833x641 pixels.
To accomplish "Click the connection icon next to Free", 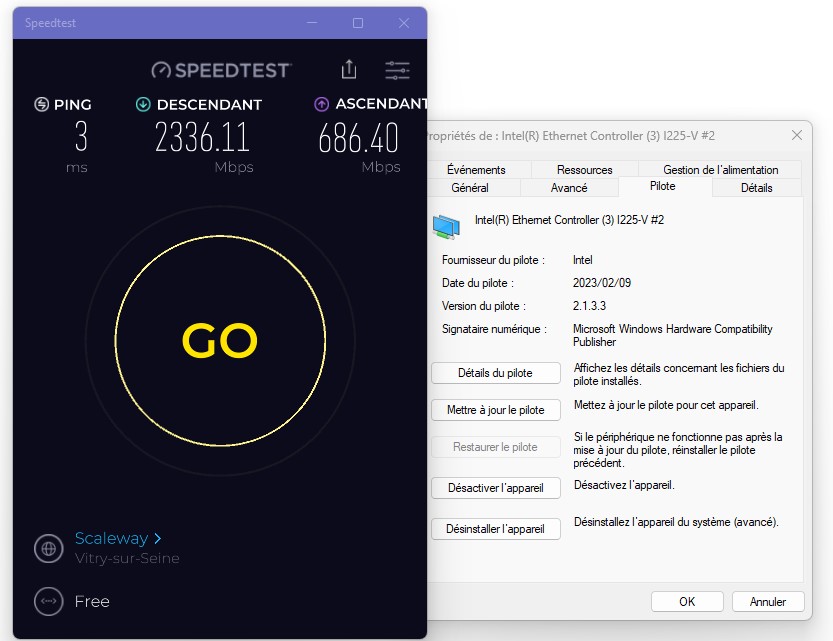I will [48, 601].
